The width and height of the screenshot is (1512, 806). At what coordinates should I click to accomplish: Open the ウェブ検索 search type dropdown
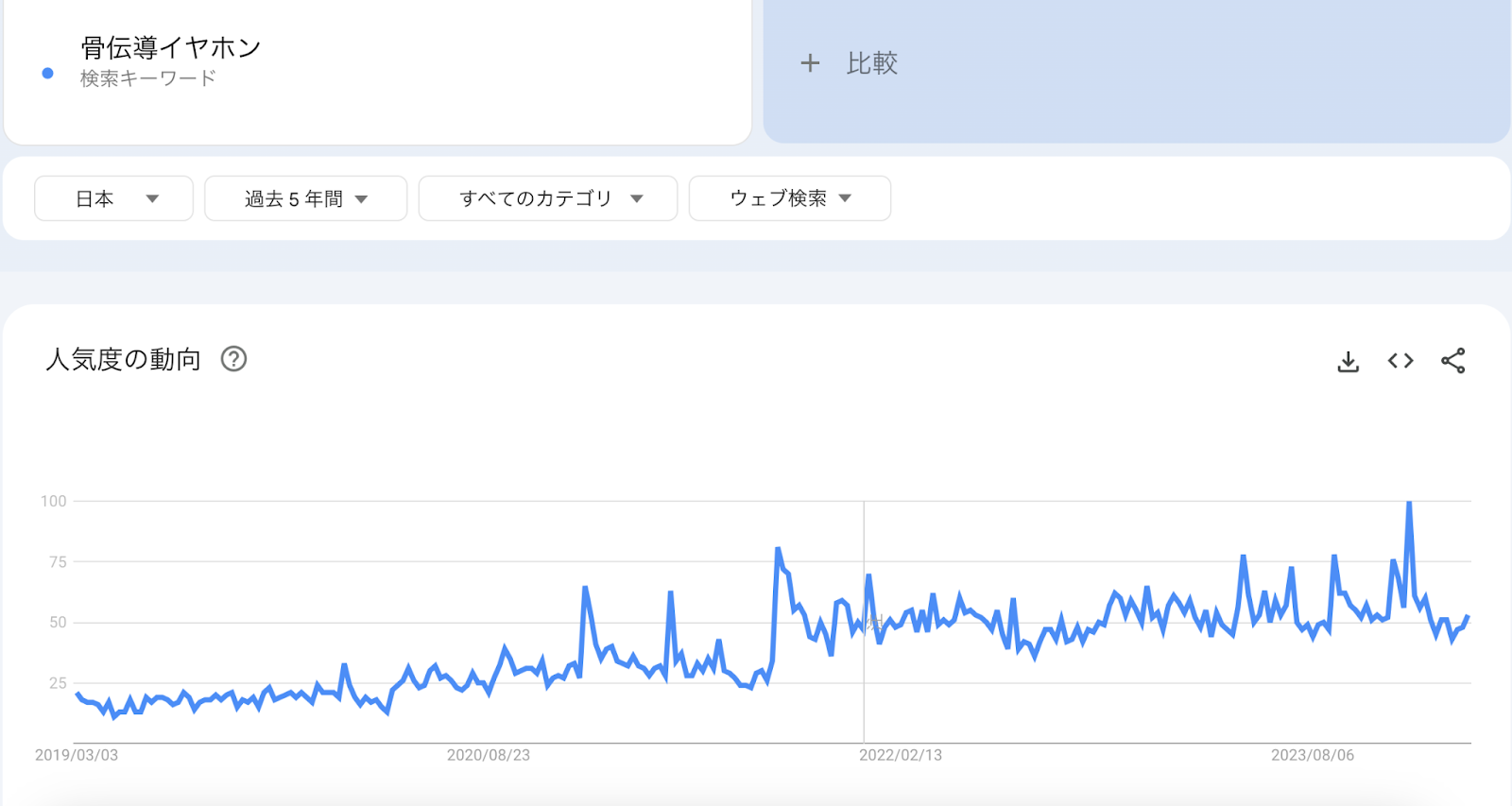(x=790, y=198)
